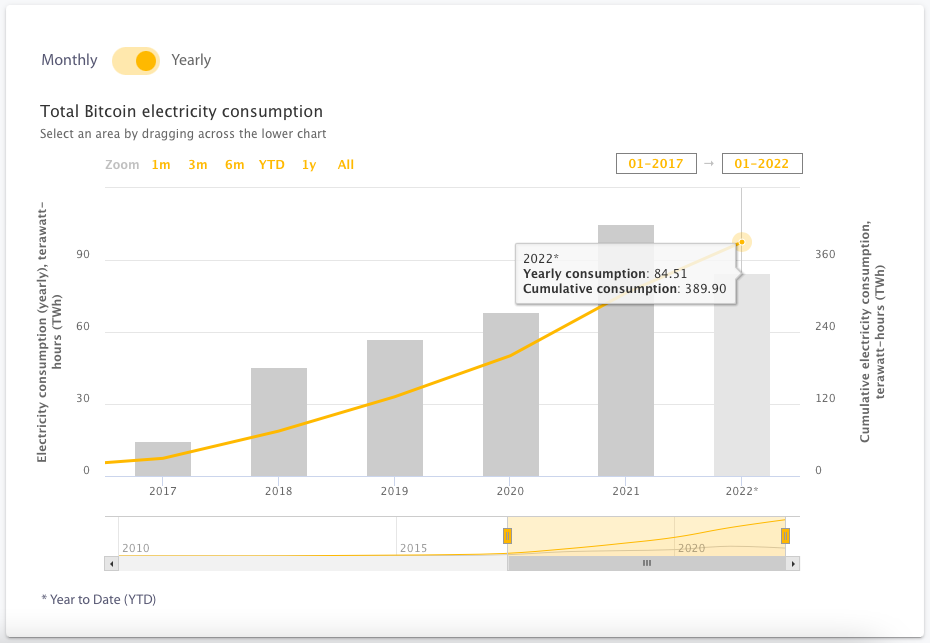930x643 pixels.
Task: Click the navigator right scroll arrow
Action: click(793, 564)
